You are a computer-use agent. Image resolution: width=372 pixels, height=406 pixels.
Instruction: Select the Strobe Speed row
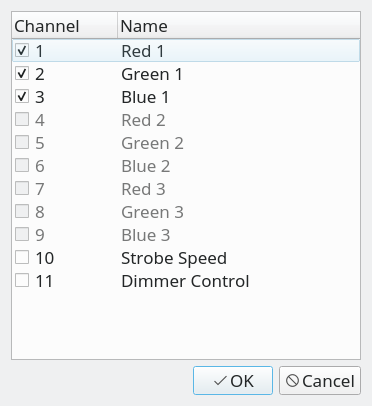186,258
